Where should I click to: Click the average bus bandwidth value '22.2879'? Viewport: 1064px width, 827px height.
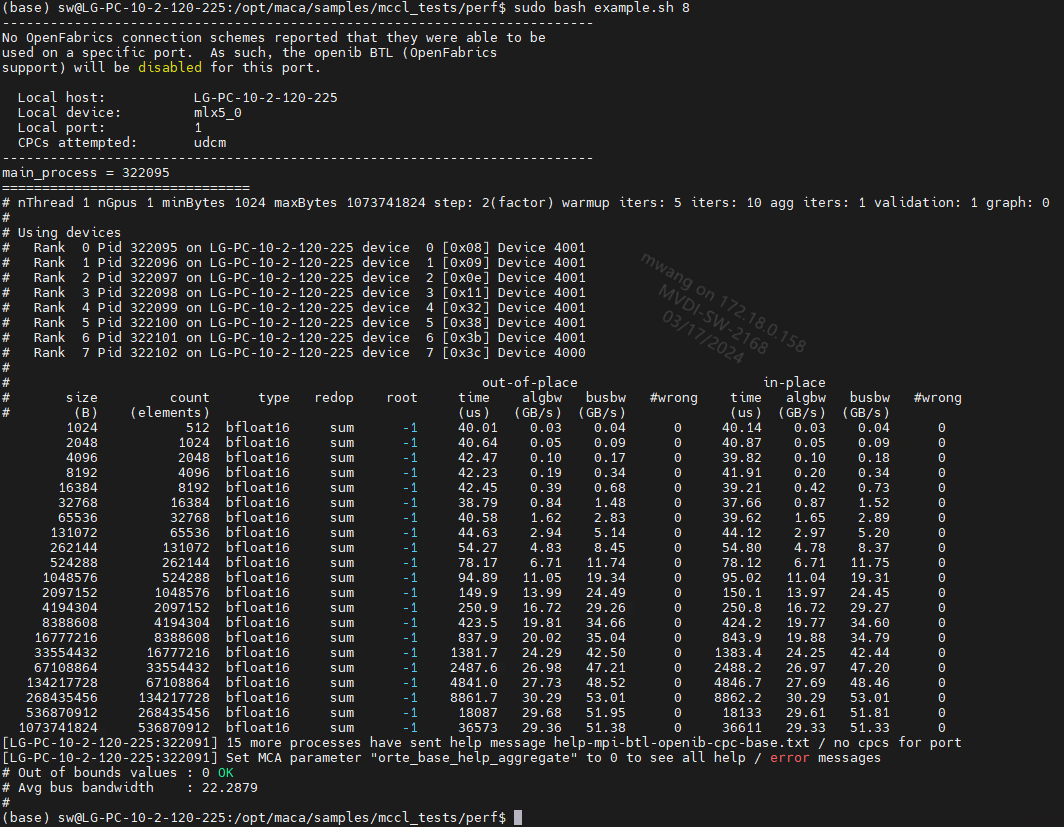point(229,788)
